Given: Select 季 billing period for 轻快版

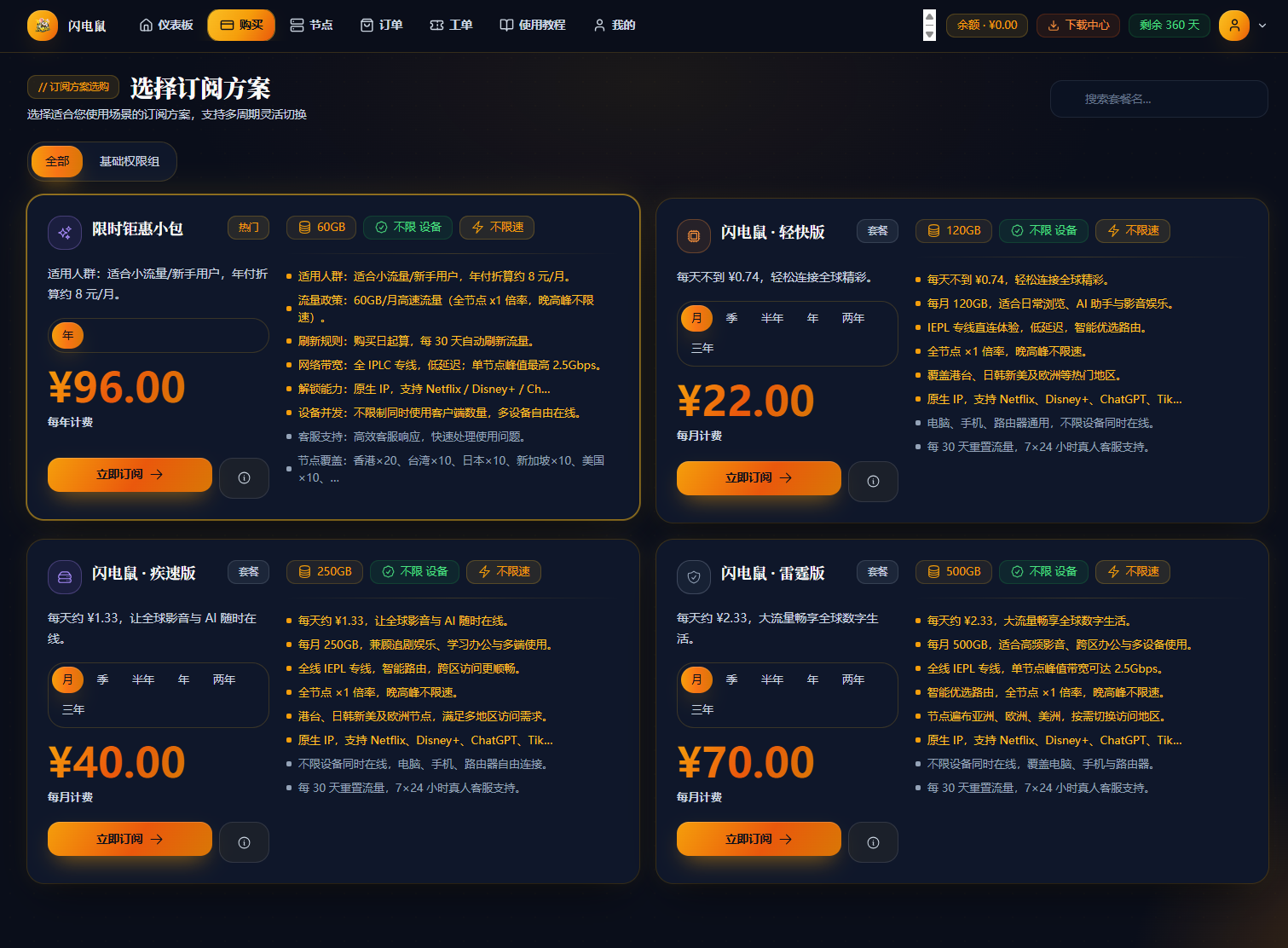Looking at the screenshot, I should pyautogui.click(x=731, y=318).
